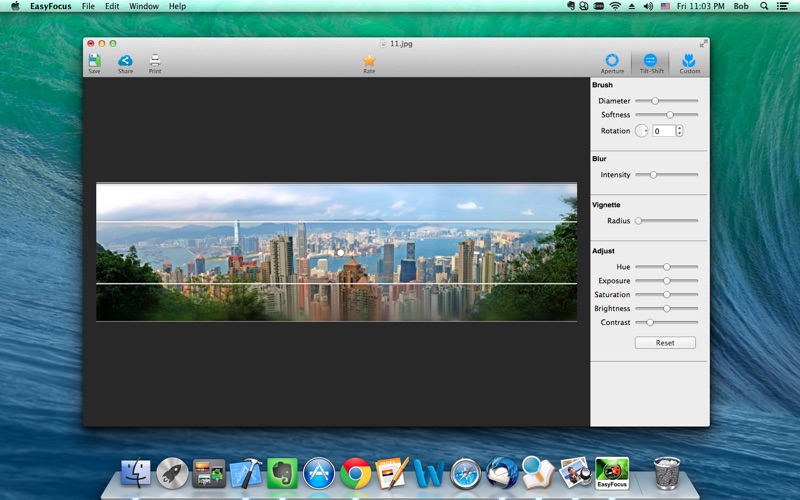Click the Rotation value input field

click(x=663, y=131)
